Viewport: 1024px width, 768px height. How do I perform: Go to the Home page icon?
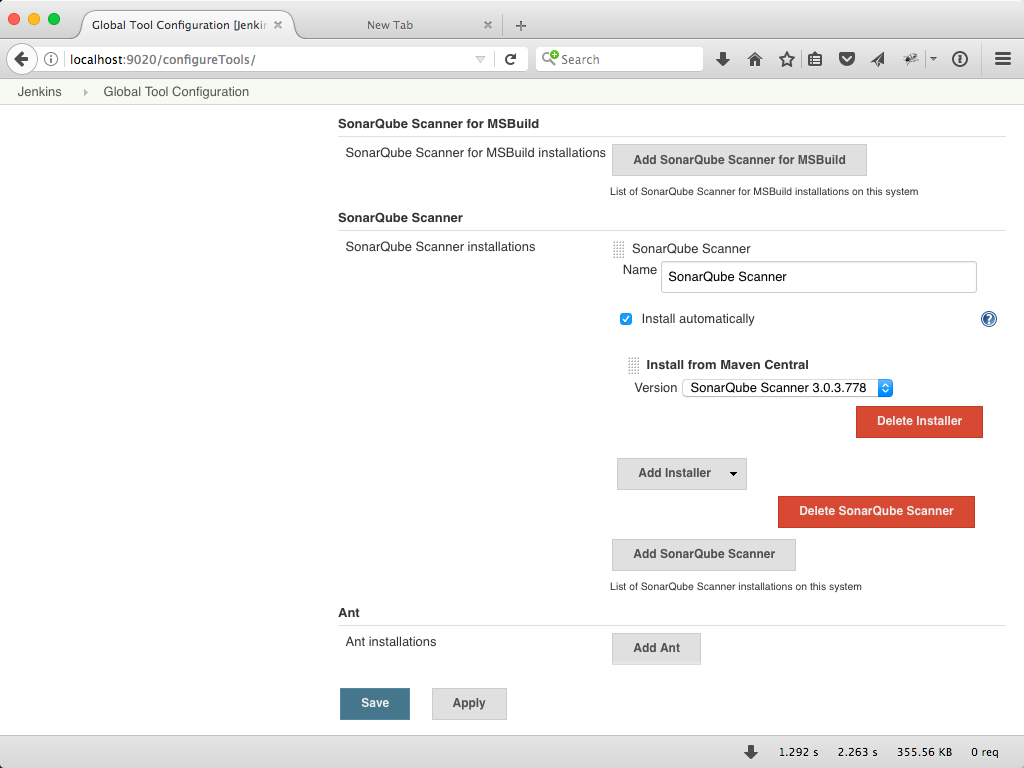click(755, 59)
